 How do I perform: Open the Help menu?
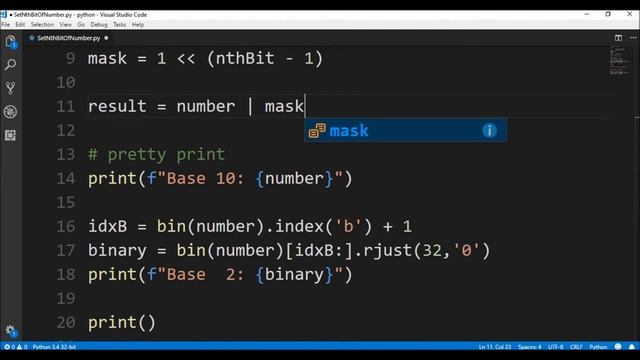138,24
